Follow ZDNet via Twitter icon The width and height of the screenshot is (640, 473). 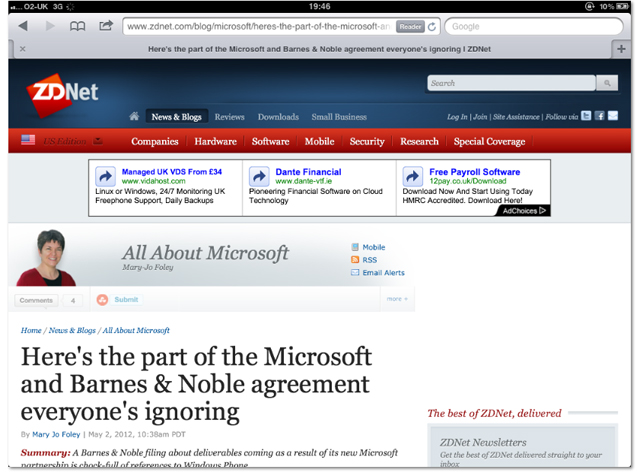point(586,116)
